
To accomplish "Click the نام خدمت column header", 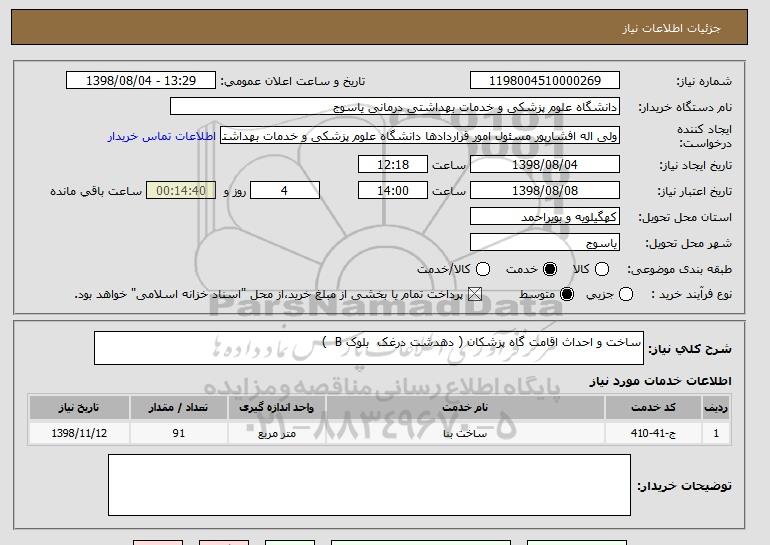I will click(465, 408).
